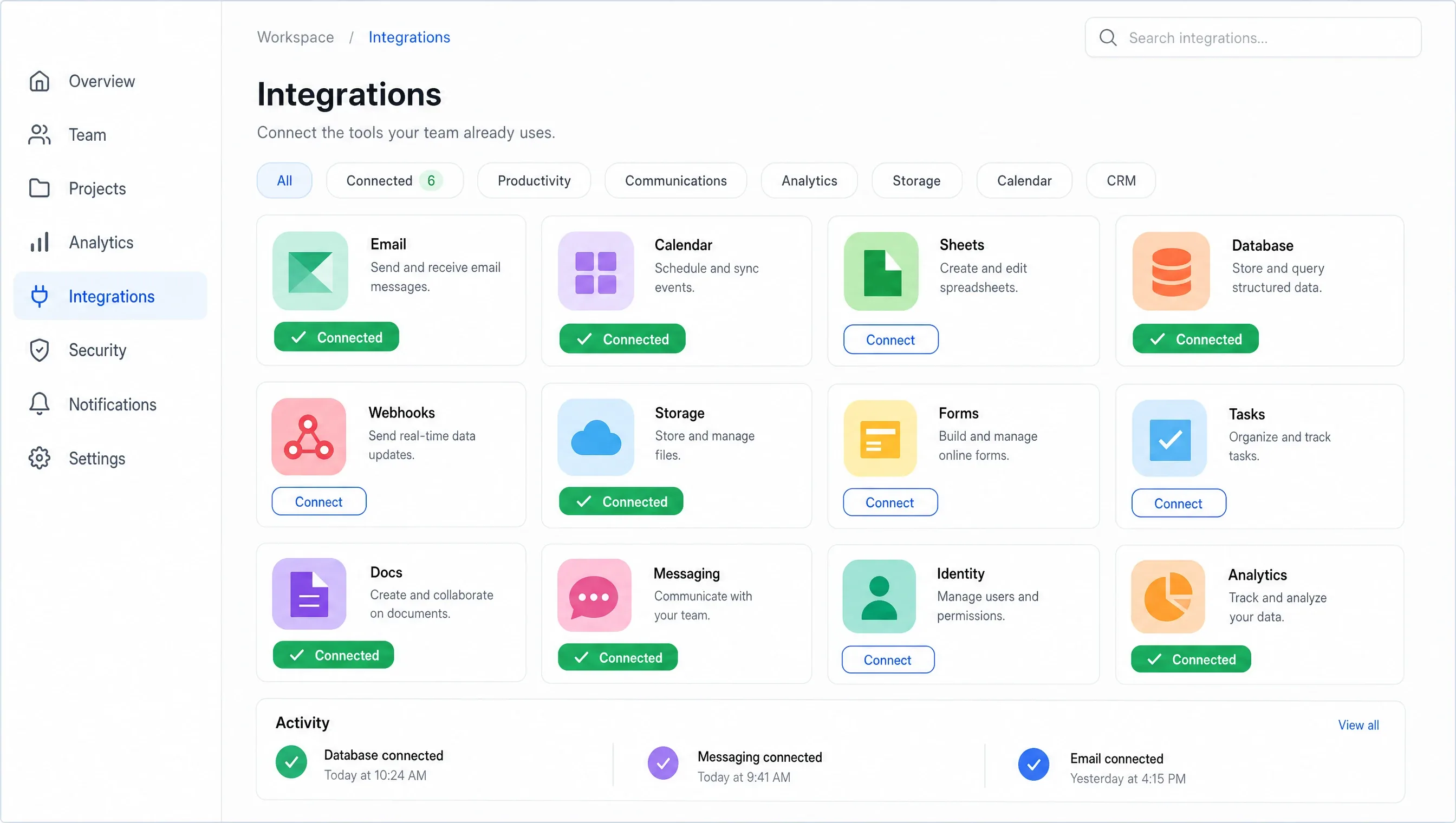Connect the Tasks integration
Image resolution: width=1456 pixels, height=823 pixels.
click(x=1178, y=502)
